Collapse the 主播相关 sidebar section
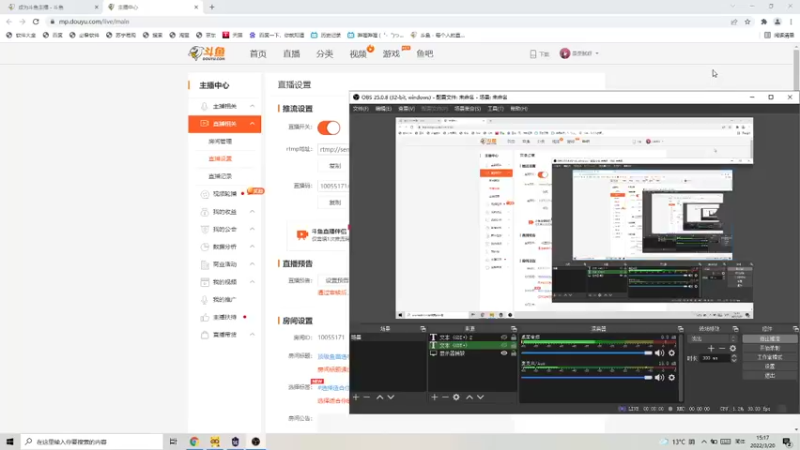The image size is (800, 450). (x=252, y=106)
